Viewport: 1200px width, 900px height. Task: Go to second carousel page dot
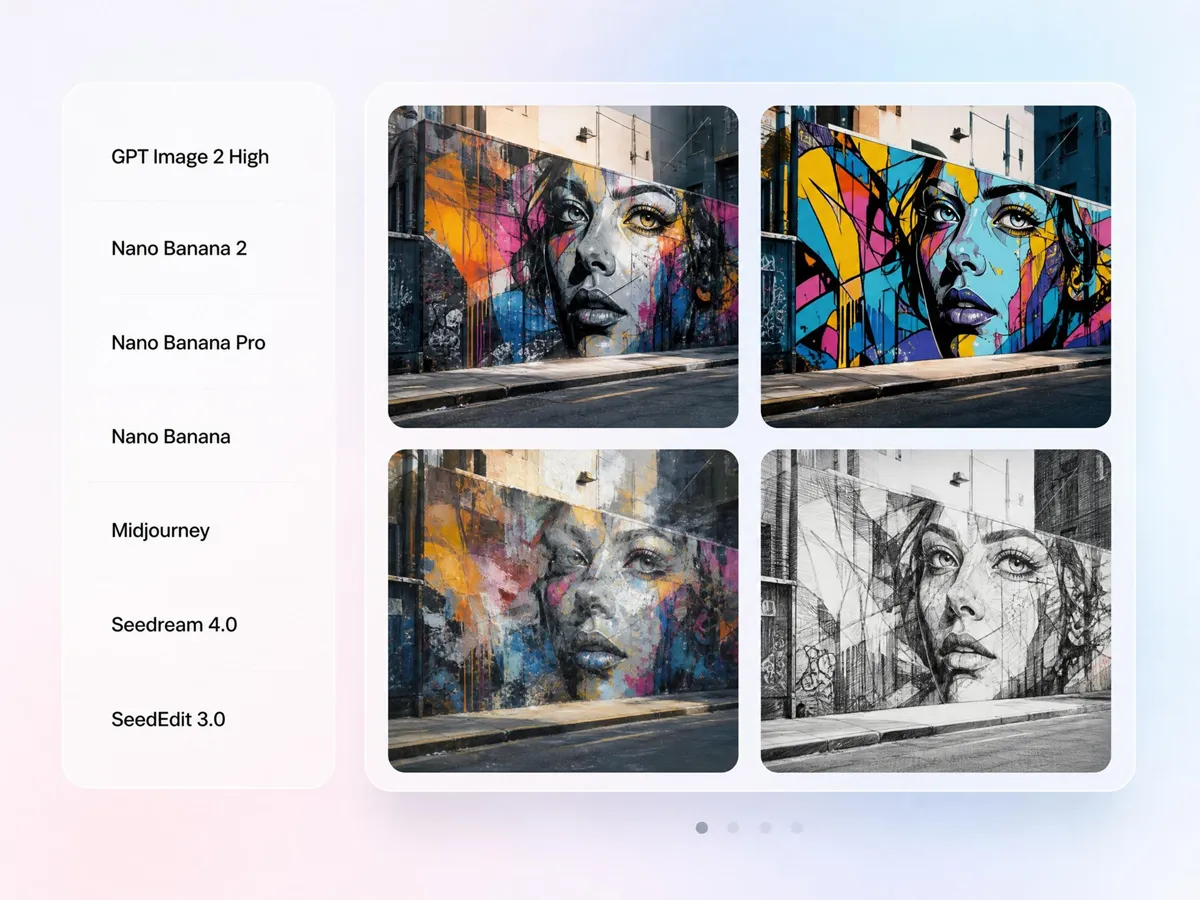click(733, 828)
